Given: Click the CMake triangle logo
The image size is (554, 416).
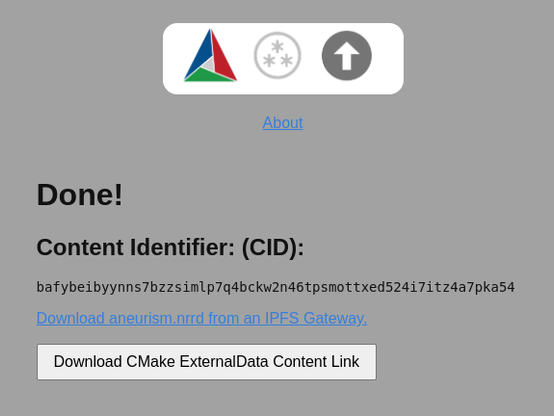Looking at the screenshot, I should click(211, 55).
